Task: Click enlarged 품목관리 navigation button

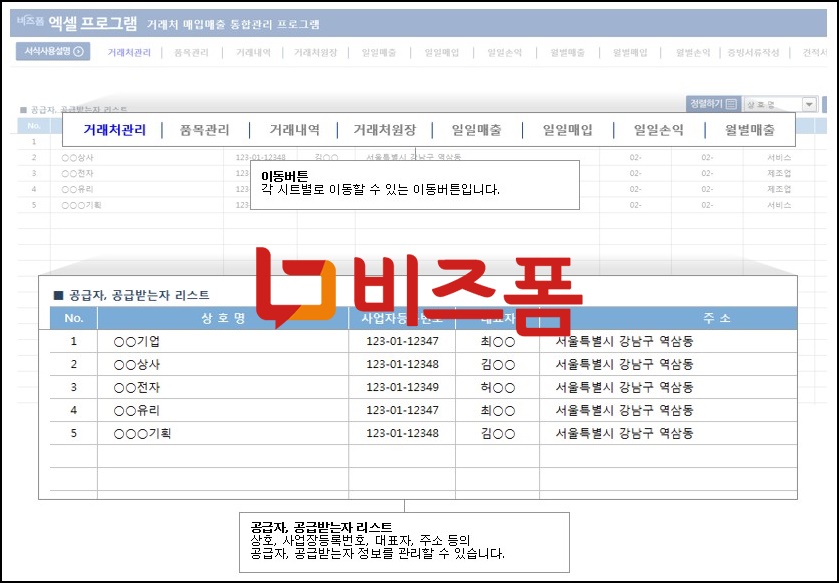Action: [204, 129]
